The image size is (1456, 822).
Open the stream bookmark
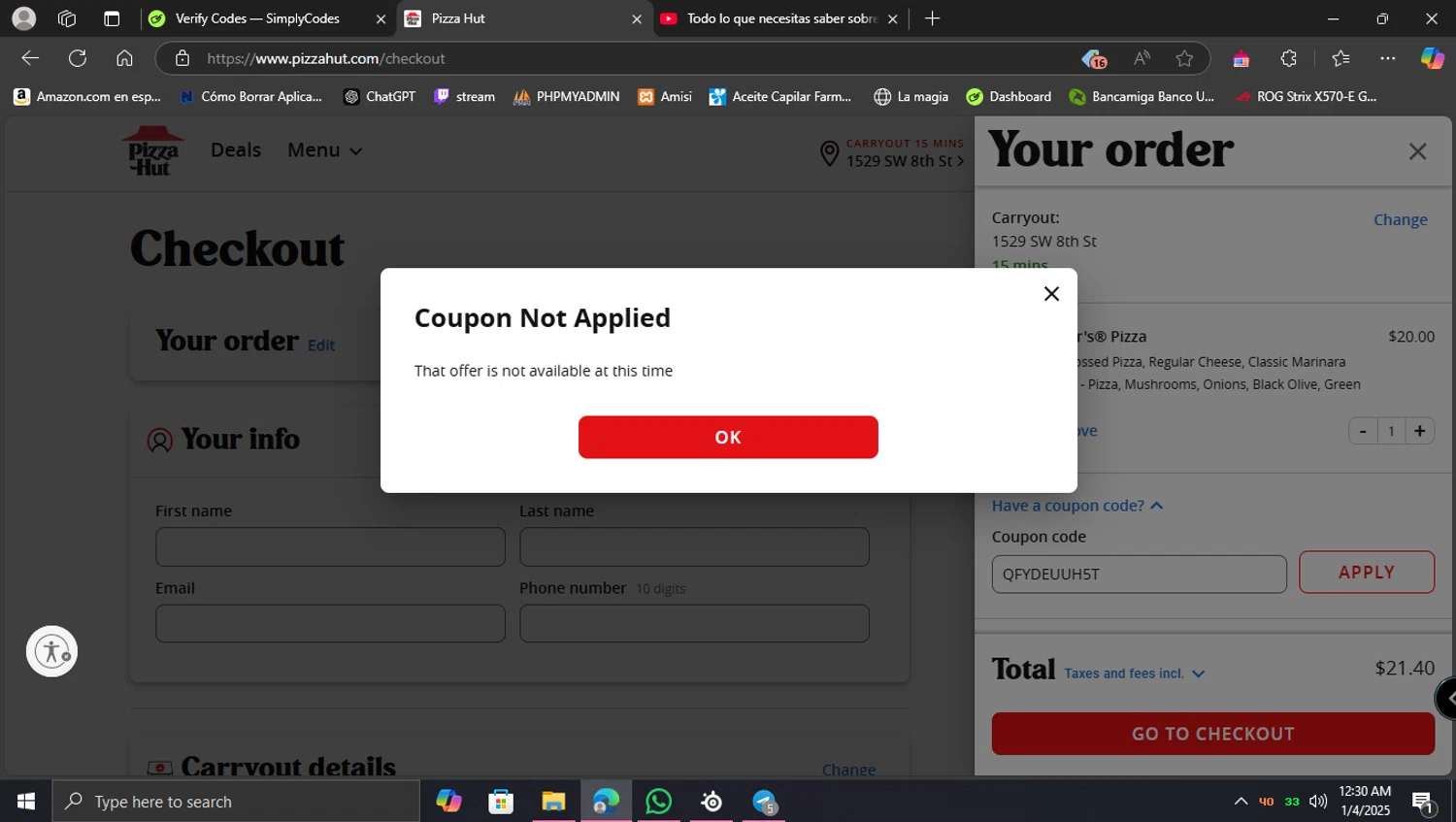coord(464,96)
